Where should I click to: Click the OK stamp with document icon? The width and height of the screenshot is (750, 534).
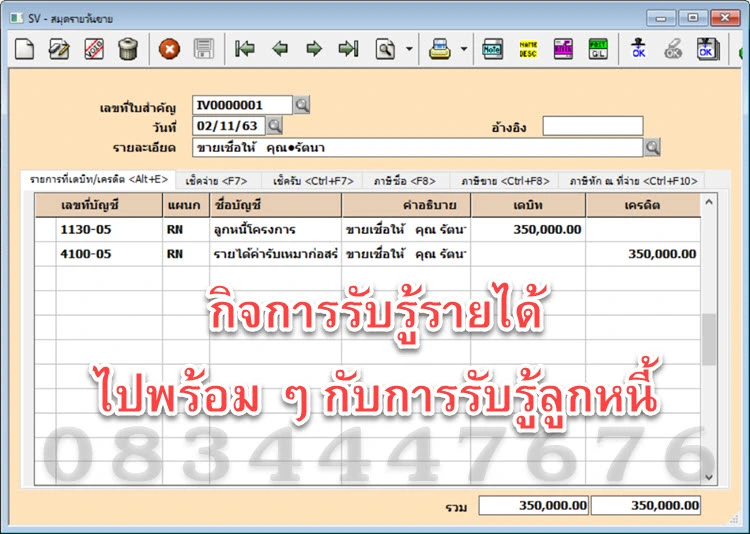click(x=708, y=49)
